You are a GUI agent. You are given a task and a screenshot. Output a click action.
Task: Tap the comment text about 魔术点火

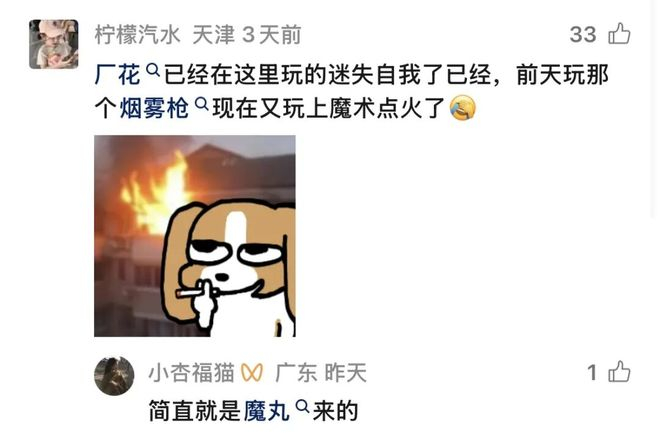click(351, 91)
